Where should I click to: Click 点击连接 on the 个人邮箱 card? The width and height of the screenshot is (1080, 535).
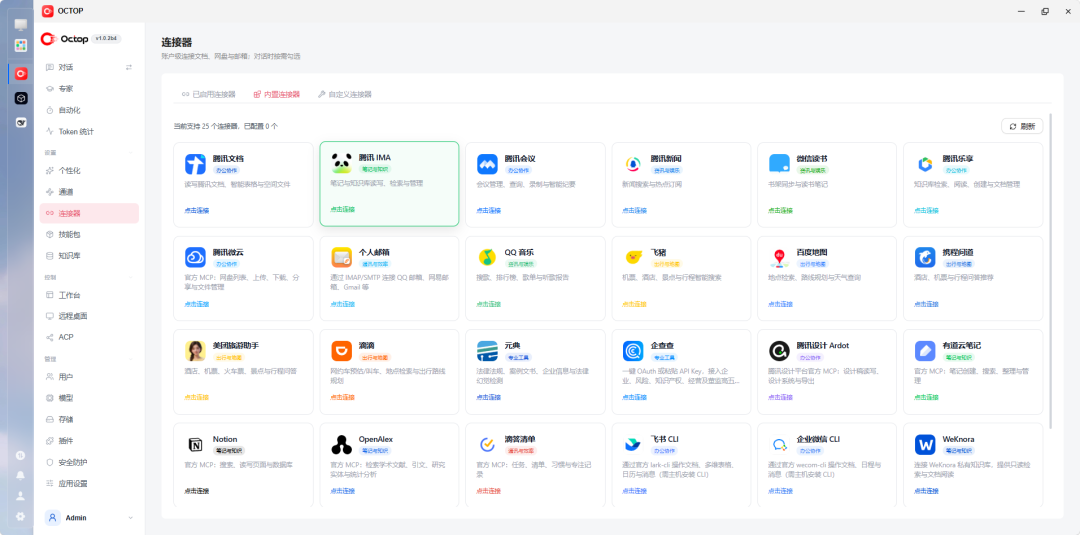tap(343, 304)
